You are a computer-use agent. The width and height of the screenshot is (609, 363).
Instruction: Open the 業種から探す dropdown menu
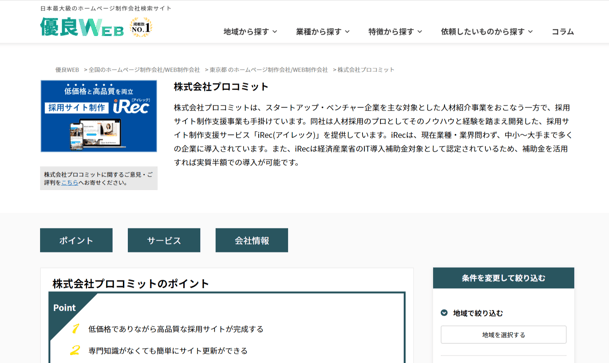pyautogui.click(x=322, y=32)
